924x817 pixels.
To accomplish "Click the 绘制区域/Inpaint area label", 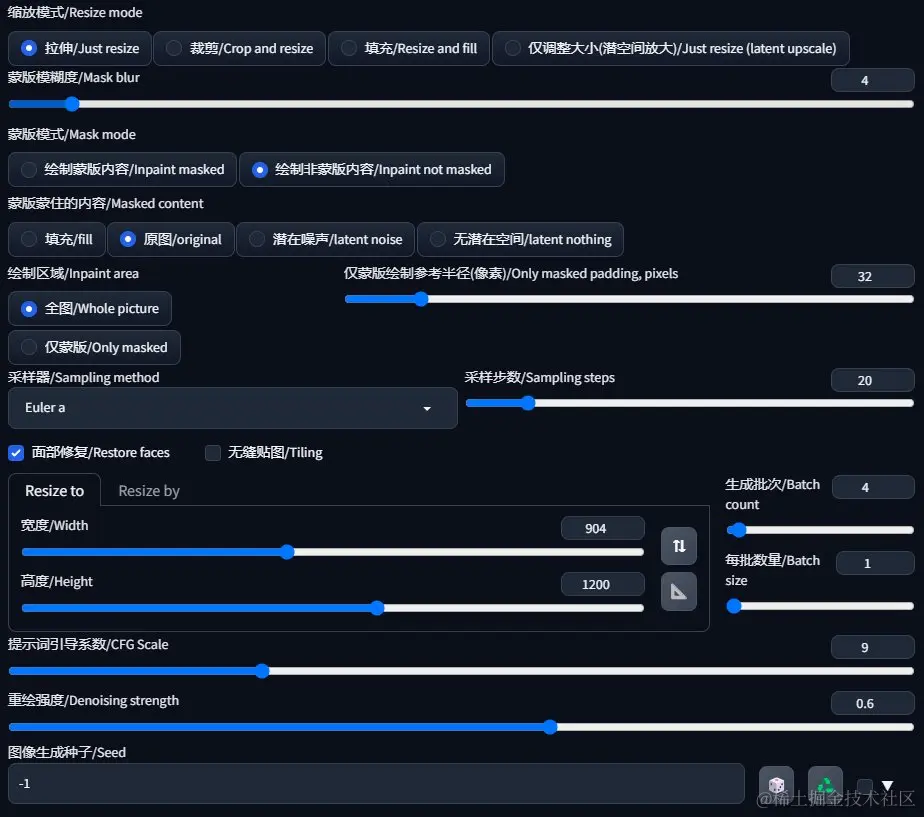I will (73, 274).
